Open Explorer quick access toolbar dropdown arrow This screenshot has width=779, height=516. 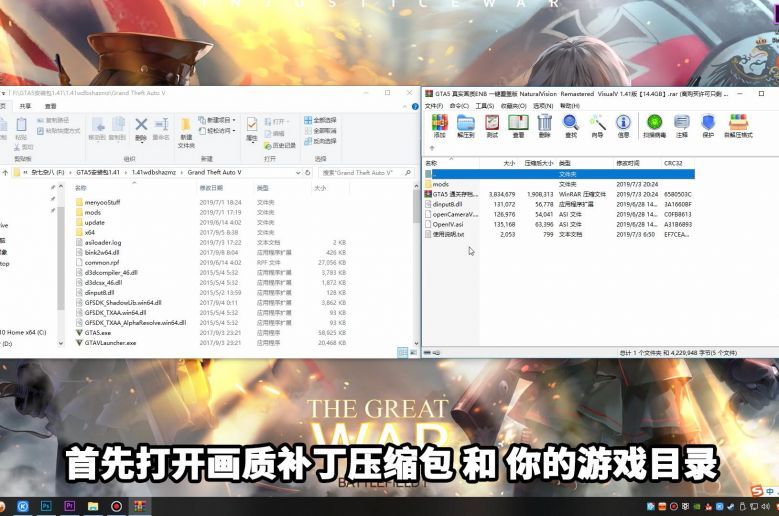(x=3, y=93)
